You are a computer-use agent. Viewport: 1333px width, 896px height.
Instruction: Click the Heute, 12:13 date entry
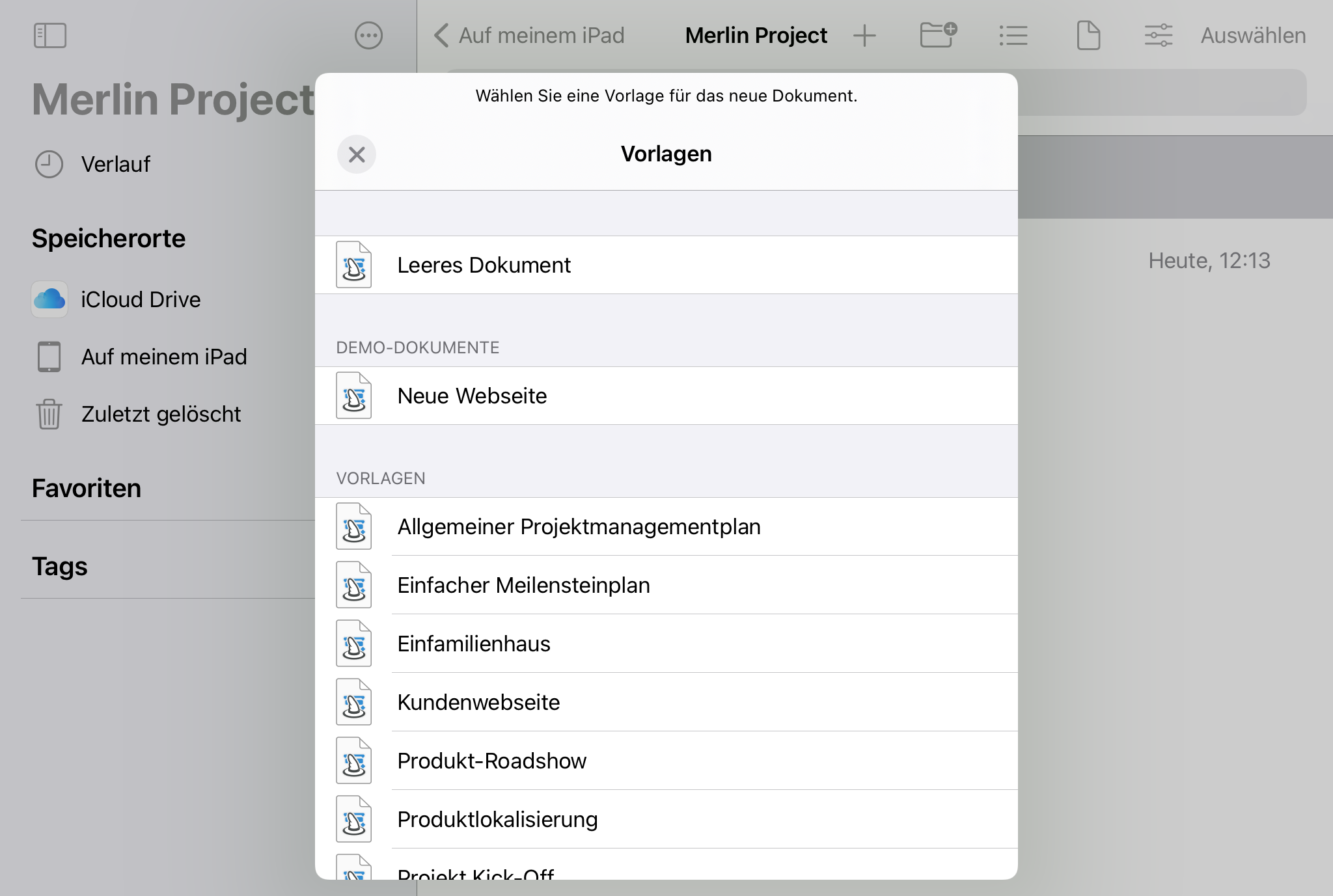click(1209, 261)
